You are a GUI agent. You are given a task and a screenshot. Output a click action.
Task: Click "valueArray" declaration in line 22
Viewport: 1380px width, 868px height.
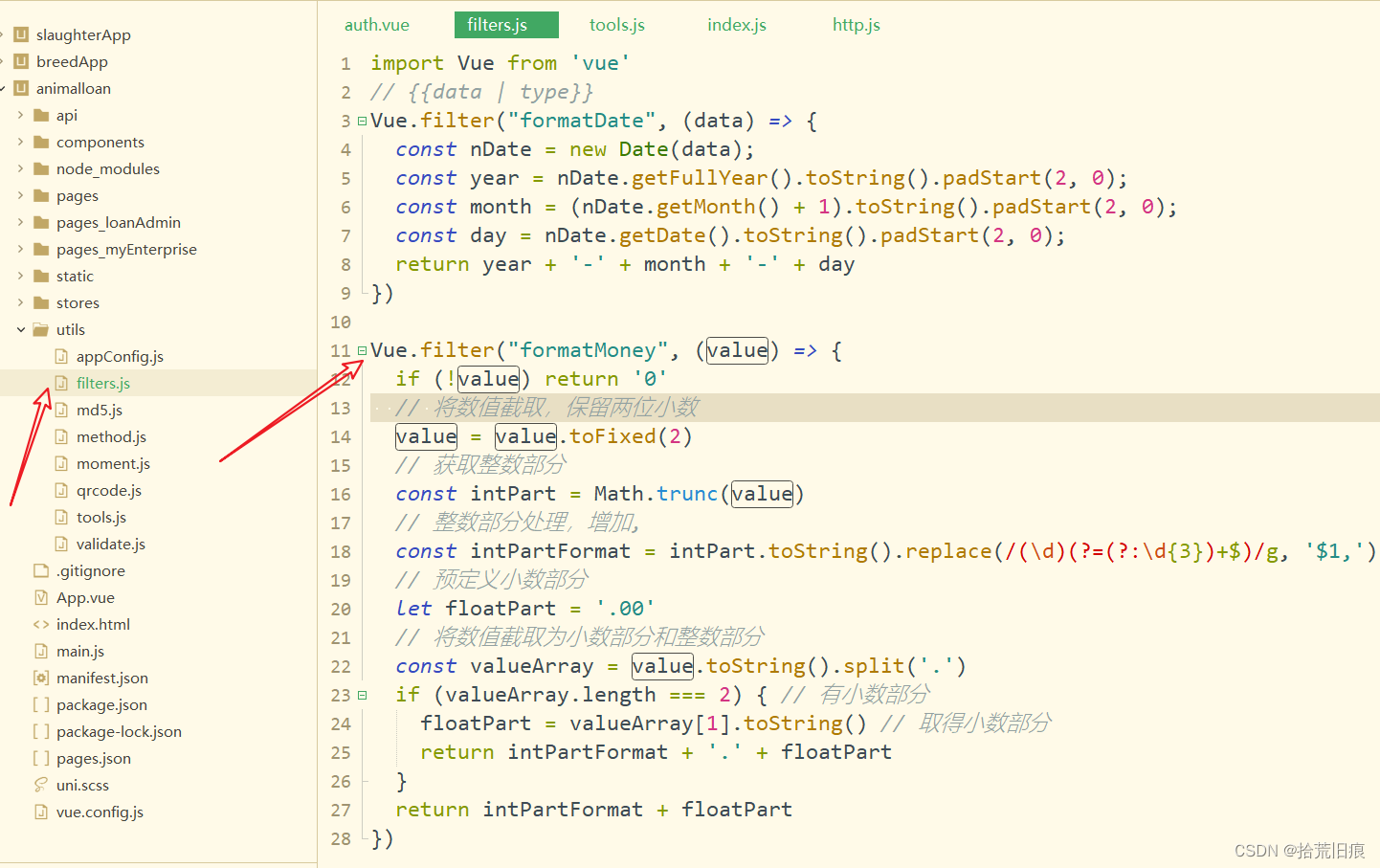tap(532, 666)
